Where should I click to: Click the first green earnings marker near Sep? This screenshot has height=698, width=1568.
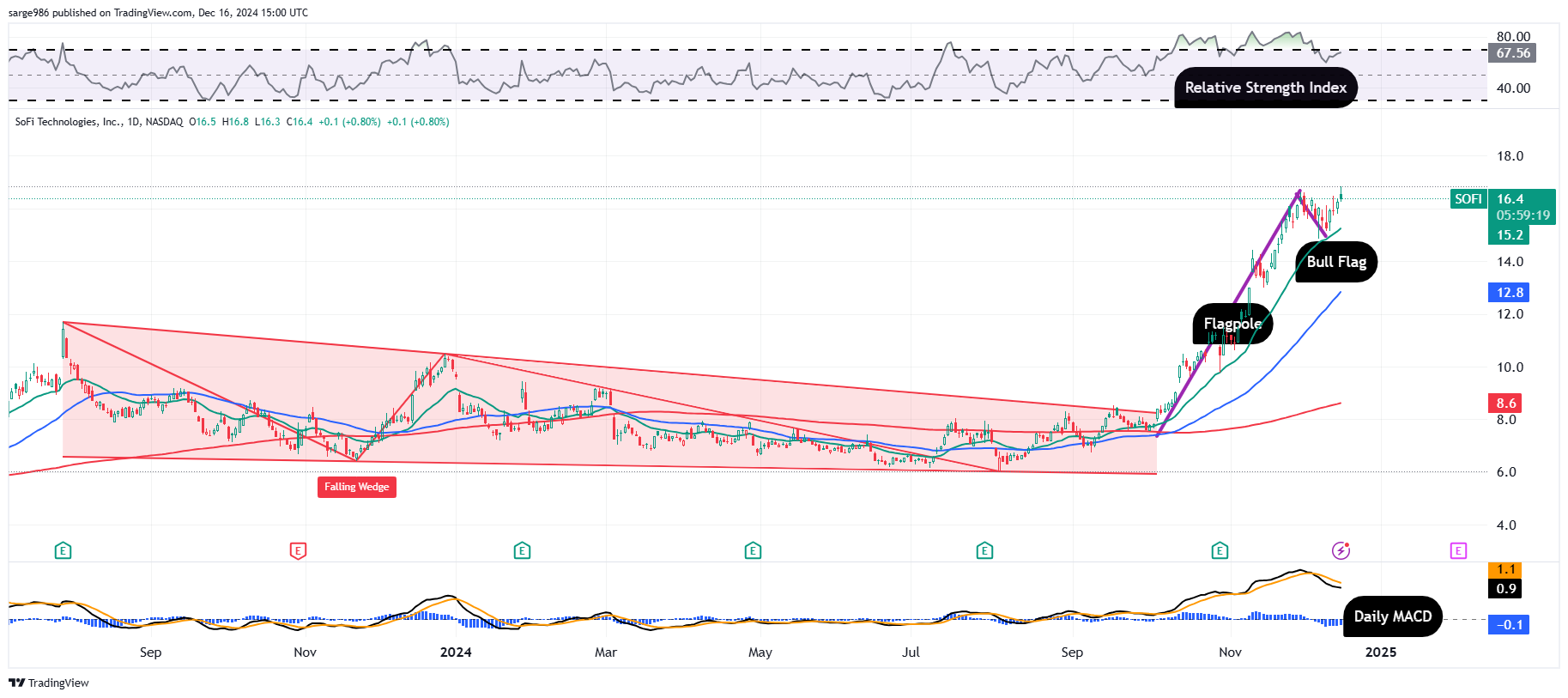click(x=63, y=550)
